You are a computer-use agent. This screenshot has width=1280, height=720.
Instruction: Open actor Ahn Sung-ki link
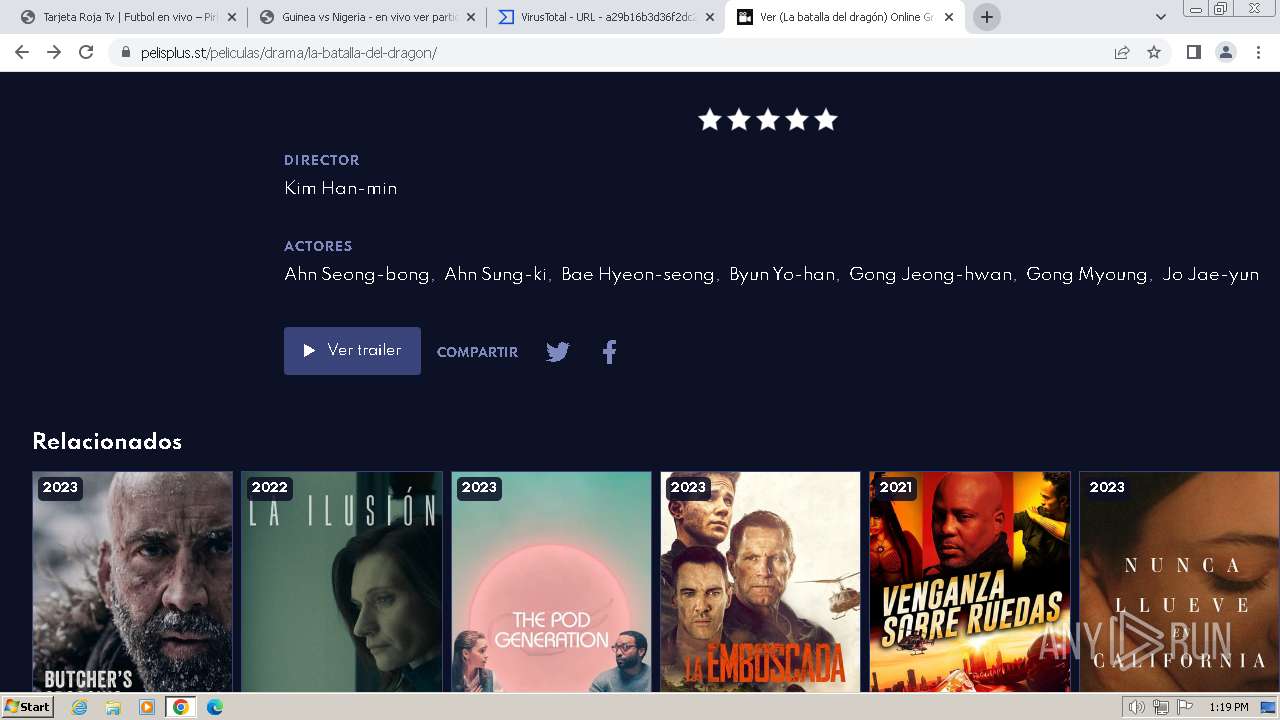tap(495, 274)
